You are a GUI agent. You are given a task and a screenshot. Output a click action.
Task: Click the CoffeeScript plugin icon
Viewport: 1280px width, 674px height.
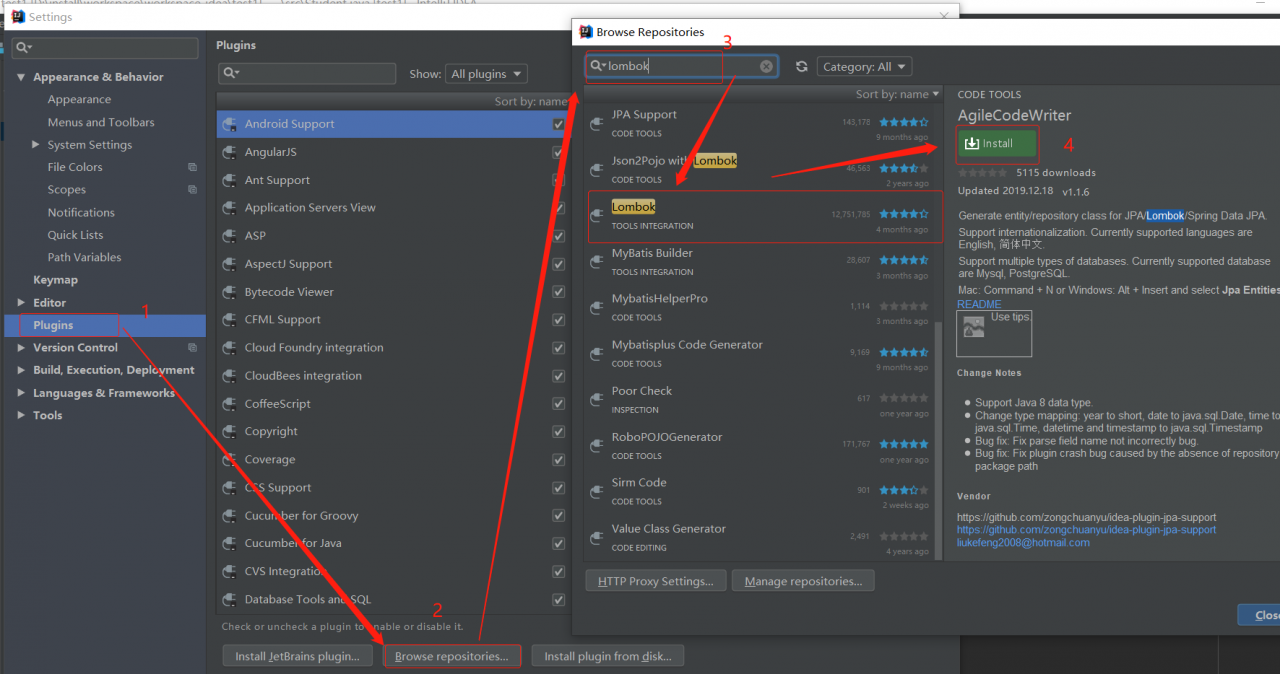click(x=229, y=404)
